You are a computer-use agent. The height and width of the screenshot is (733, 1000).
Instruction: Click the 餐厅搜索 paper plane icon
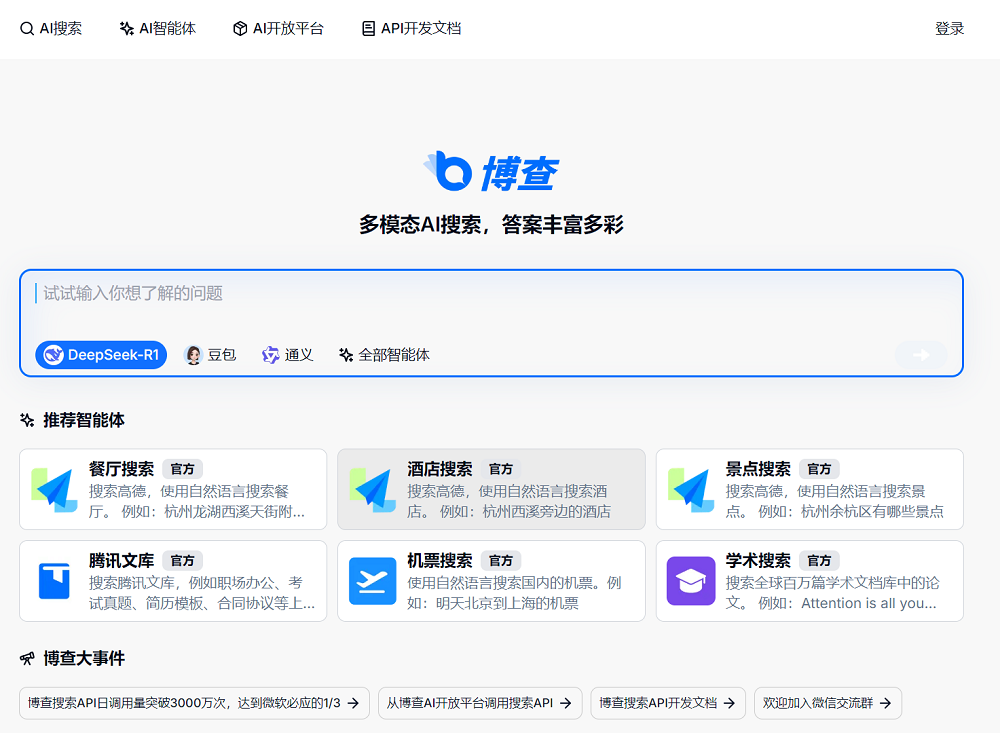(54, 489)
